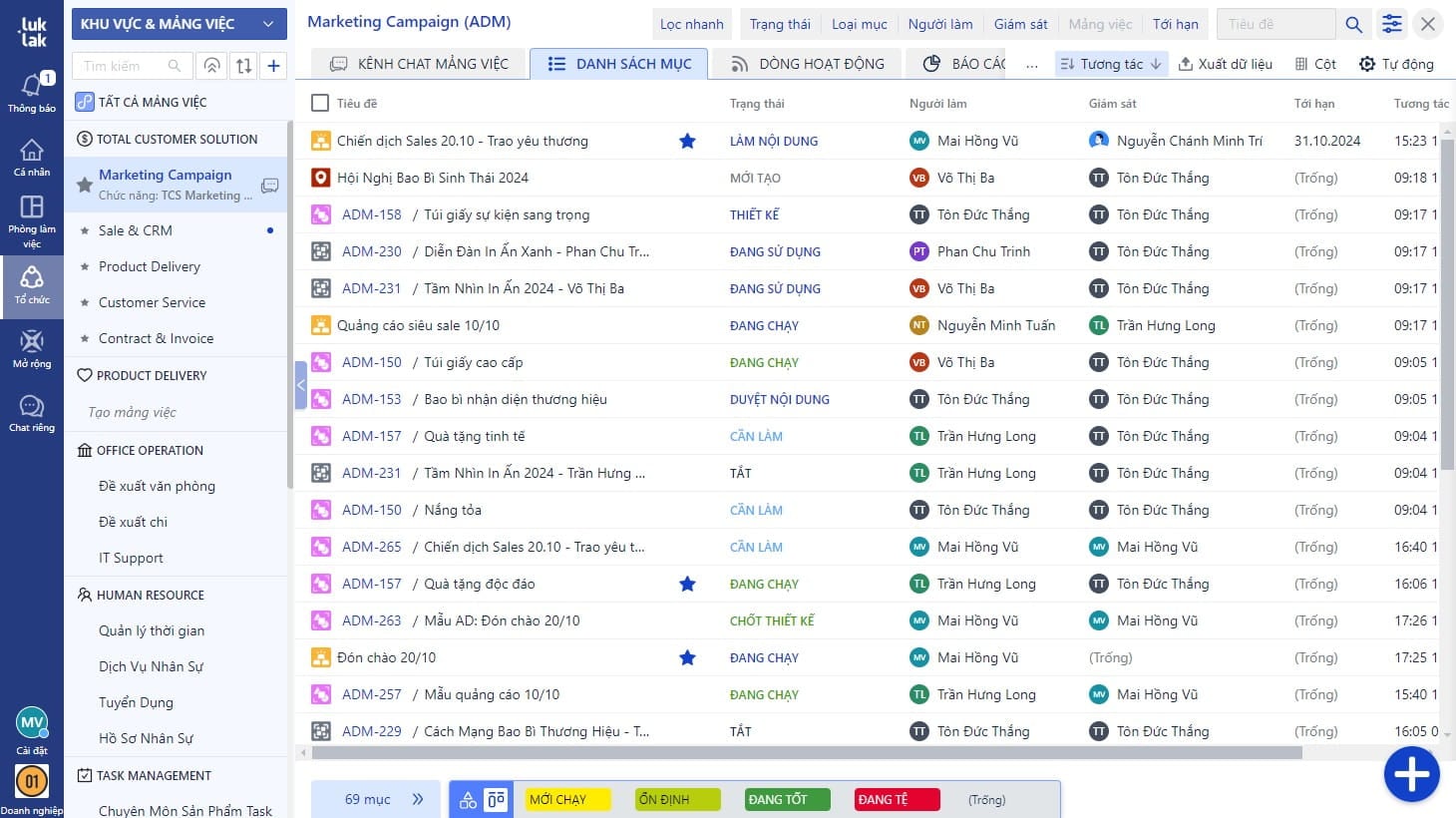Click the Mở rộng sidebar icon
1456x818 pixels.
(x=32, y=348)
